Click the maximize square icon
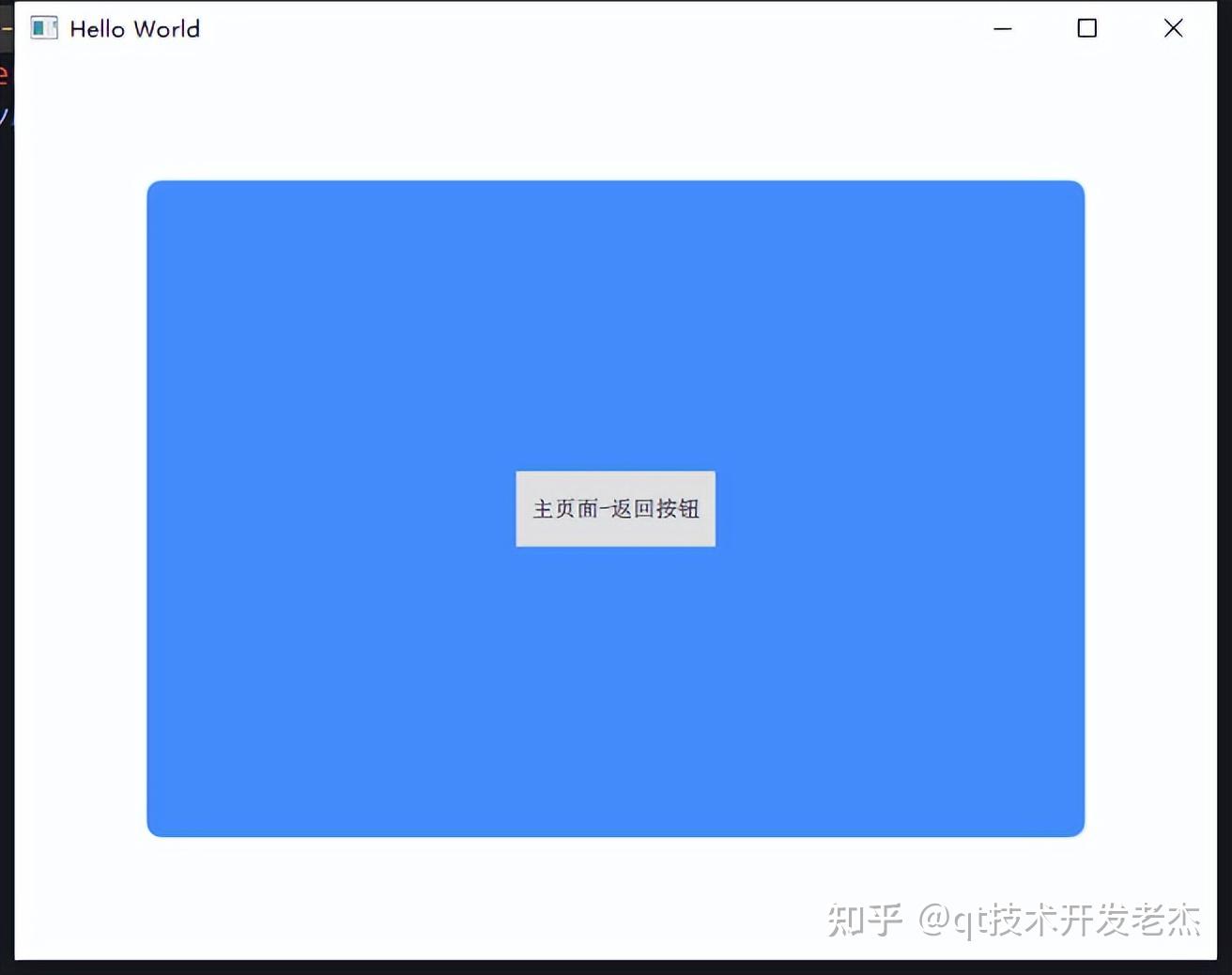Screen dimensions: 1232x975 [x=1086, y=28]
